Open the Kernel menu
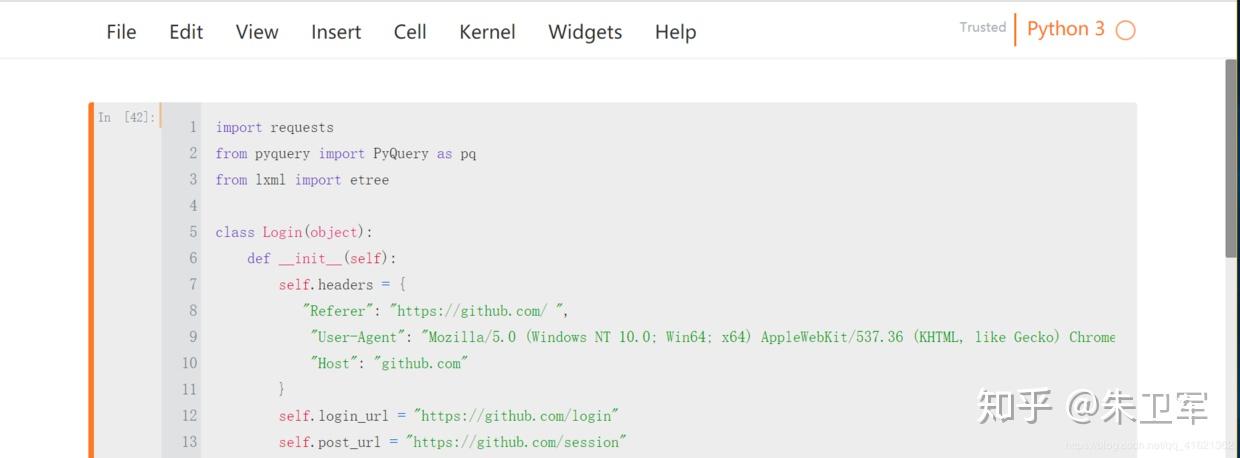Image resolution: width=1240 pixels, height=458 pixels. click(487, 32)
